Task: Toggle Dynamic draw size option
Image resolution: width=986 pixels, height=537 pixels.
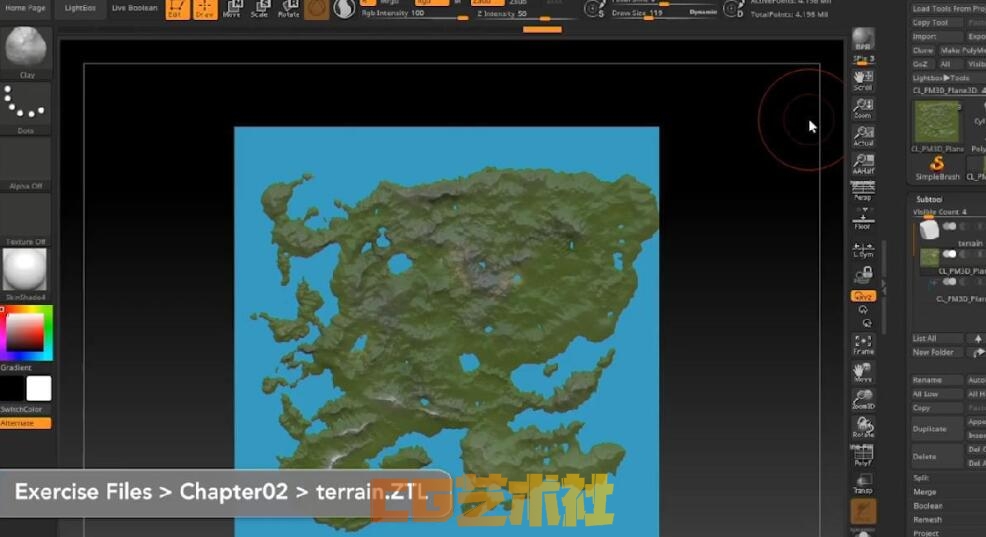Action: [x=703, y=12]
